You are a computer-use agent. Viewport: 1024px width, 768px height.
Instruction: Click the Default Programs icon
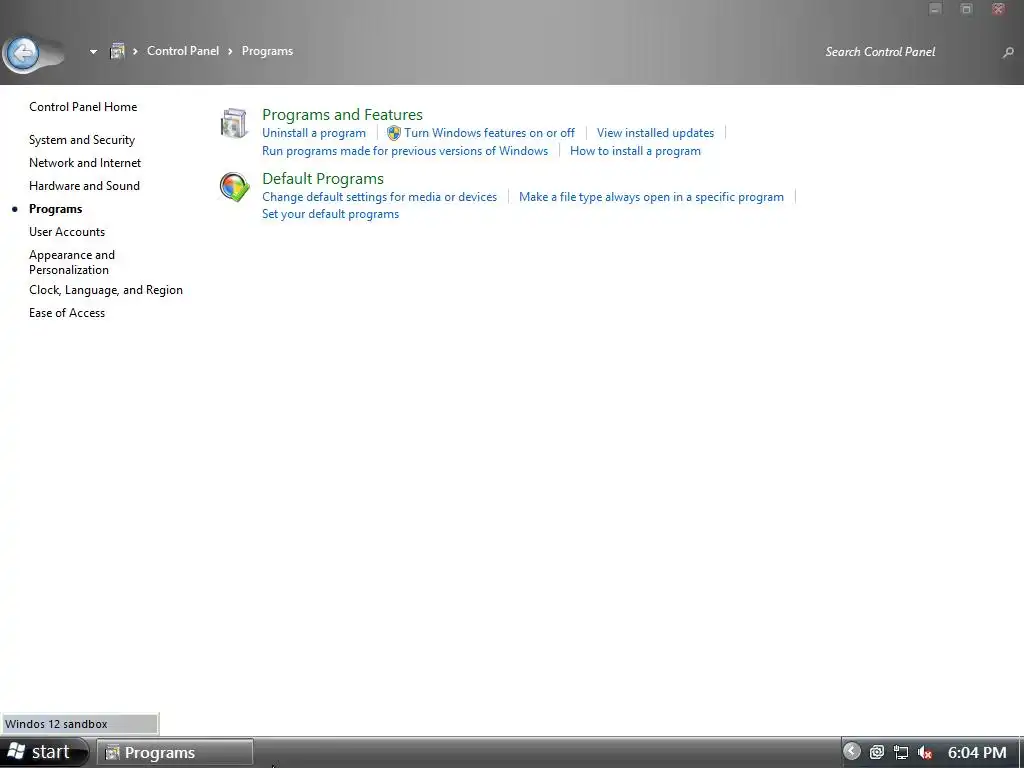(x=234, y=187)
